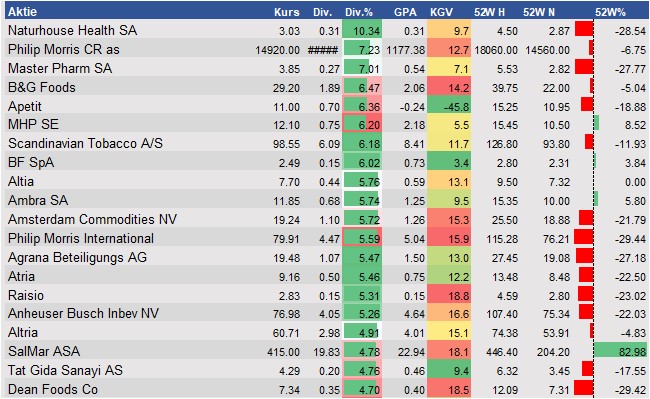This screenshot has width=650, height=399.
Task: Select the Div.% column header
Action: [x=359, y=12]
